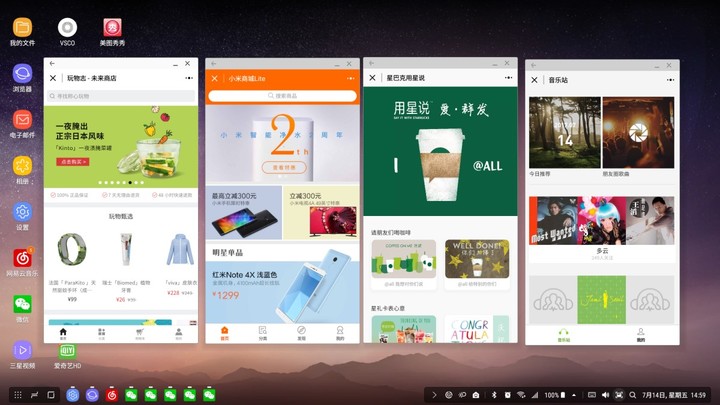720x405 pixels.
Task: Open the more menu in the 小米商城Lite window
Action: [x=350, y=79]
